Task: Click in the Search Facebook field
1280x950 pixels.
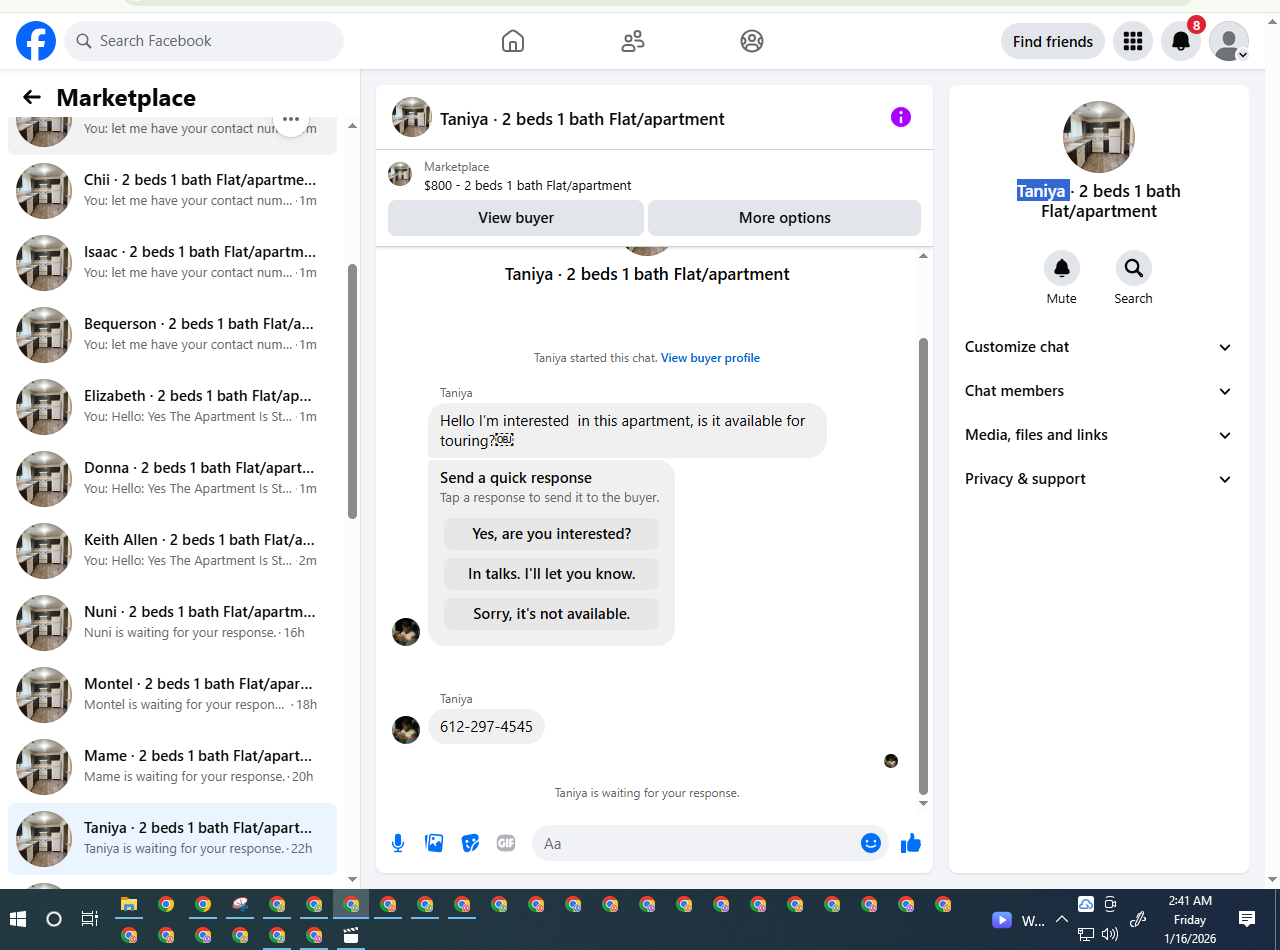Action: [x=204, y=41]
